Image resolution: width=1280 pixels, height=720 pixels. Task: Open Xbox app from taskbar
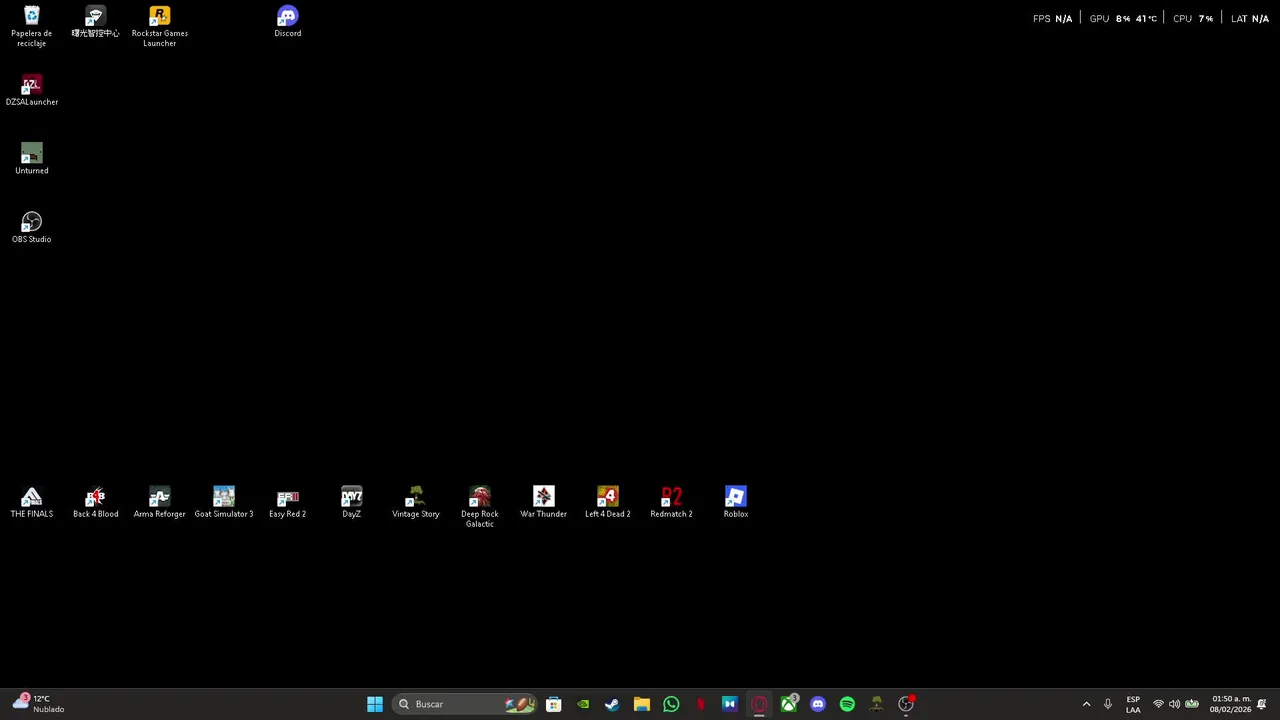[789, 704]
